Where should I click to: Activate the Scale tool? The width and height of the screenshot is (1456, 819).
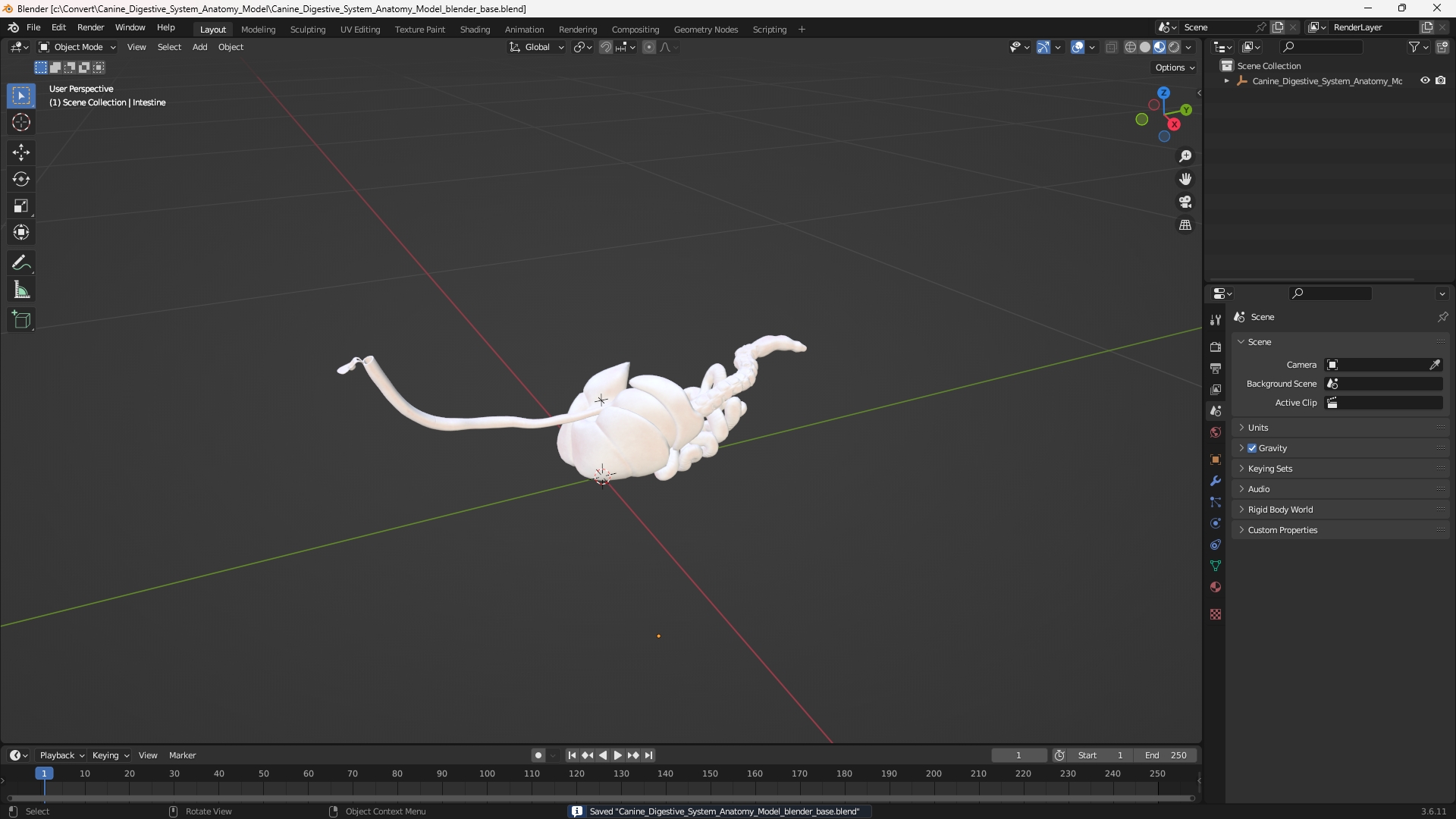(21, 206)
